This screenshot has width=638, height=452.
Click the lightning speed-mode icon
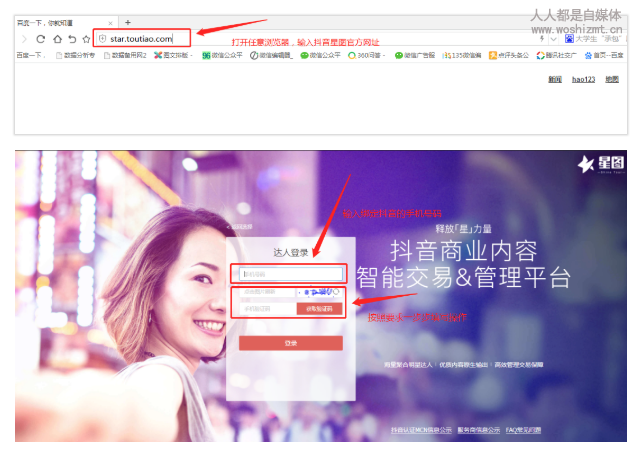542,39
